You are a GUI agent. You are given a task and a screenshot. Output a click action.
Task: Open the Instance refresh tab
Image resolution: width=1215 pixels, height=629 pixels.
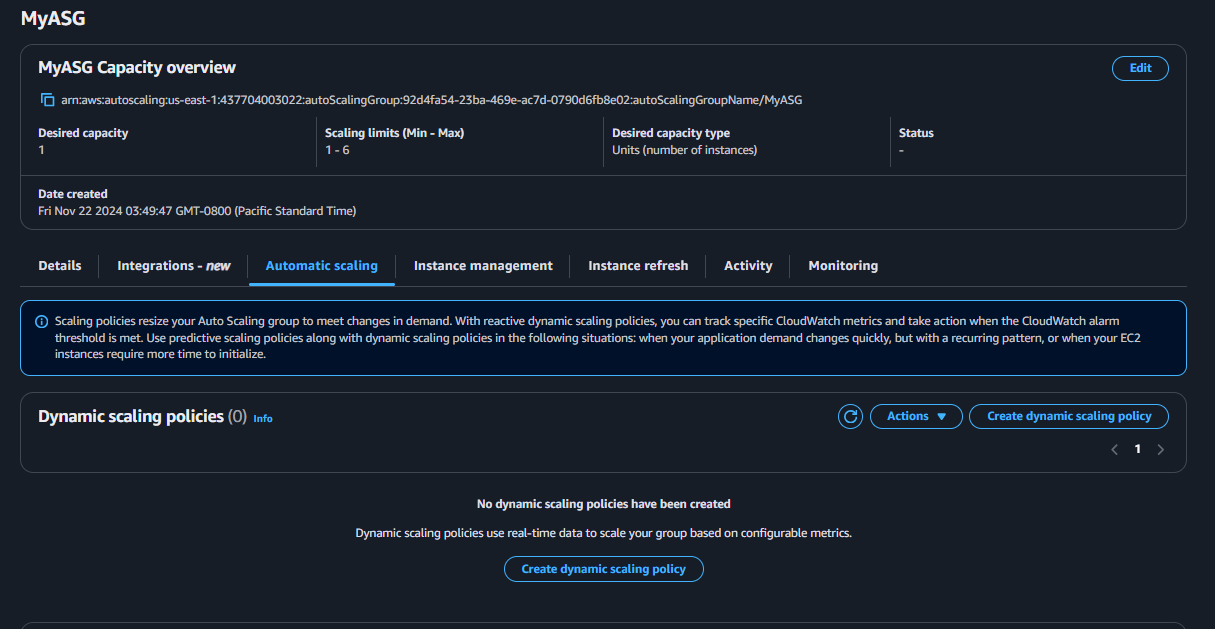[x=638, y=266]
